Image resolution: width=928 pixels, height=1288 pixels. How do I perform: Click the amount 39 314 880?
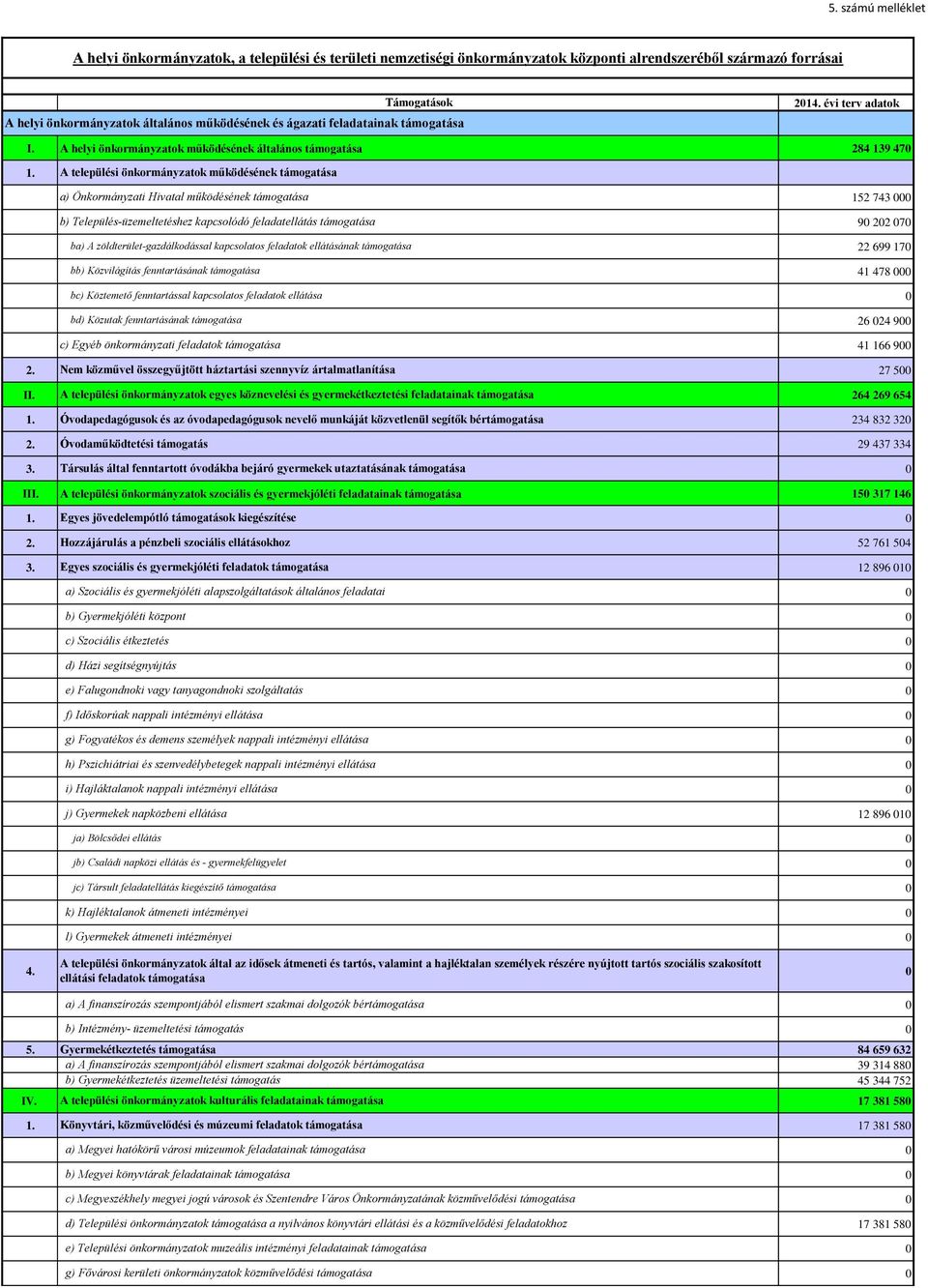click(884, 1066)
